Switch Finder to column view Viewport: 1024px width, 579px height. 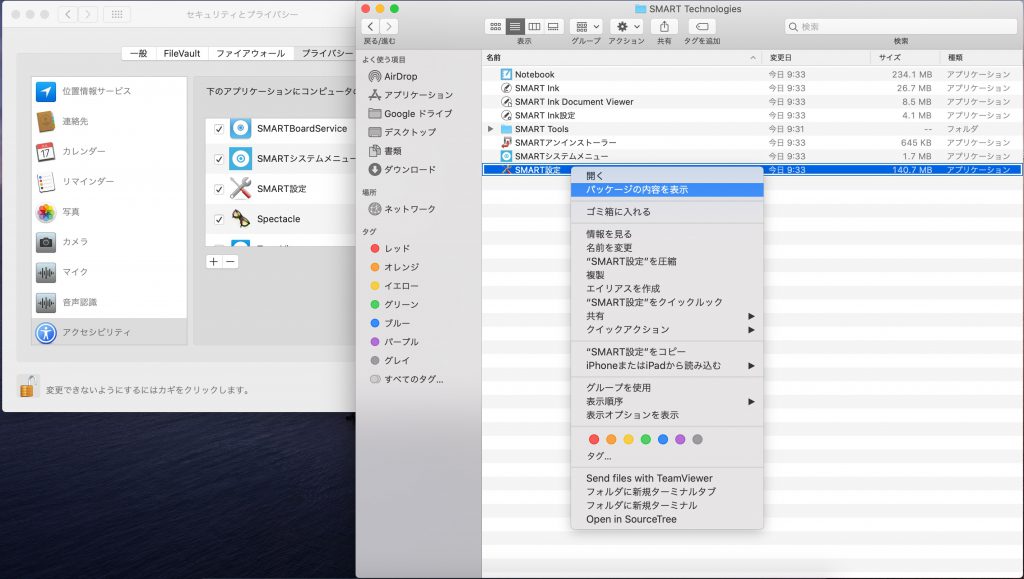[x=534, y=27]
